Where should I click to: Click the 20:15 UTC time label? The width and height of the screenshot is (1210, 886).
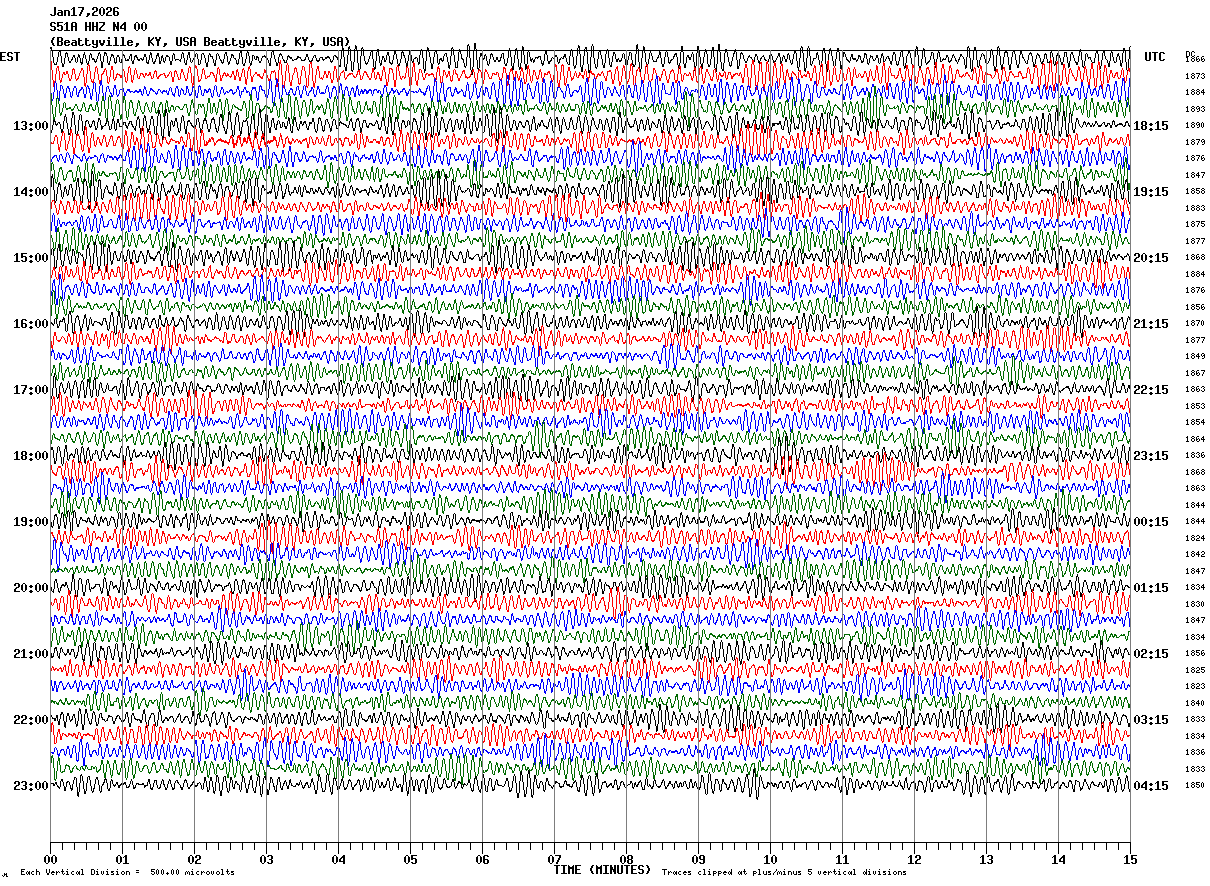[1150, 258]
